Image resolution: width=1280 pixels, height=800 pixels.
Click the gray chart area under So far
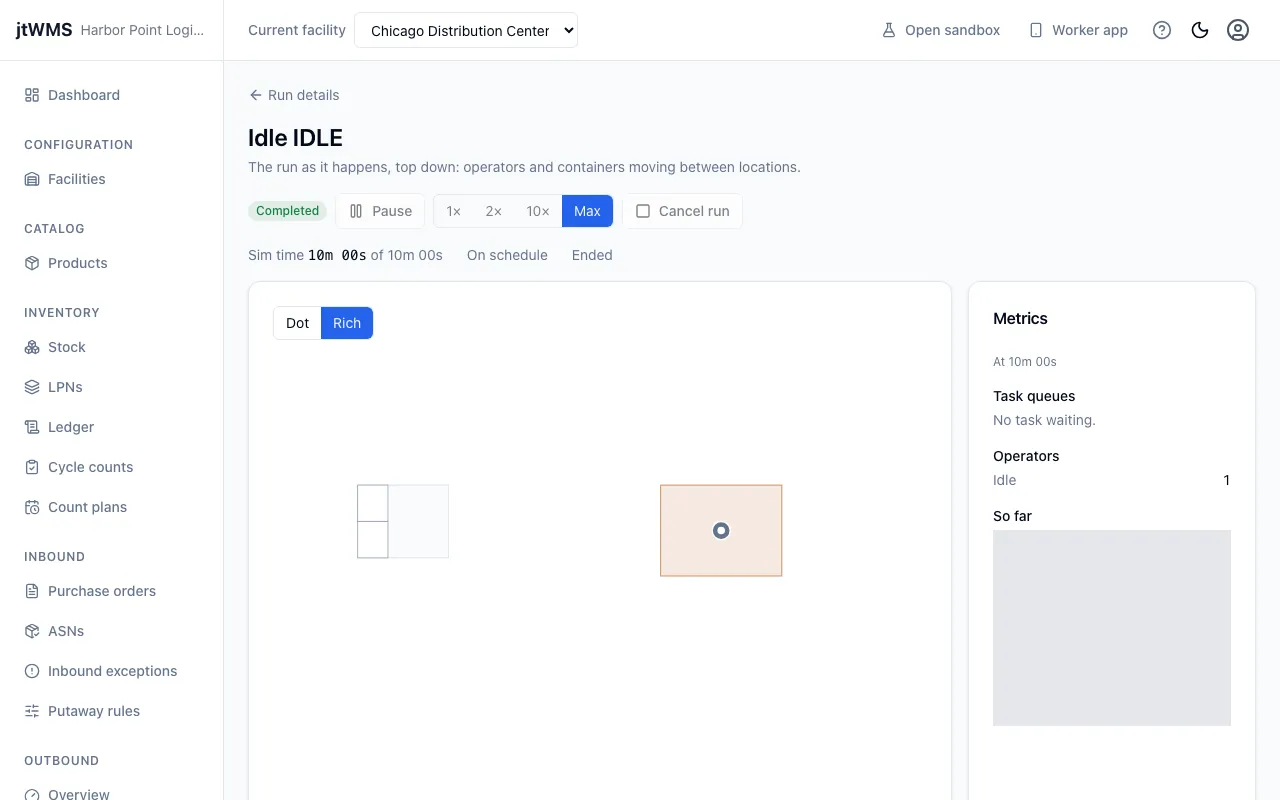(1112, 628)
